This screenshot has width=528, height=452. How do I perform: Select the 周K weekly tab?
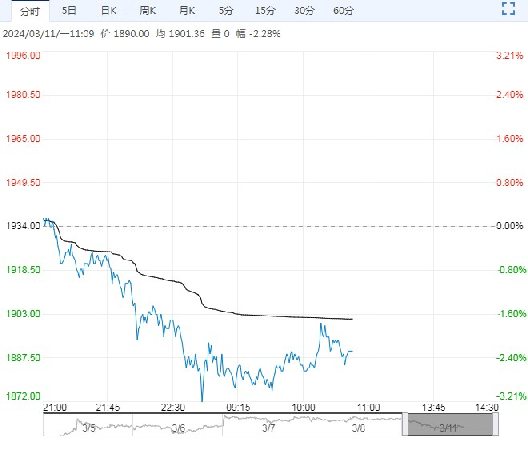(147, 11)
